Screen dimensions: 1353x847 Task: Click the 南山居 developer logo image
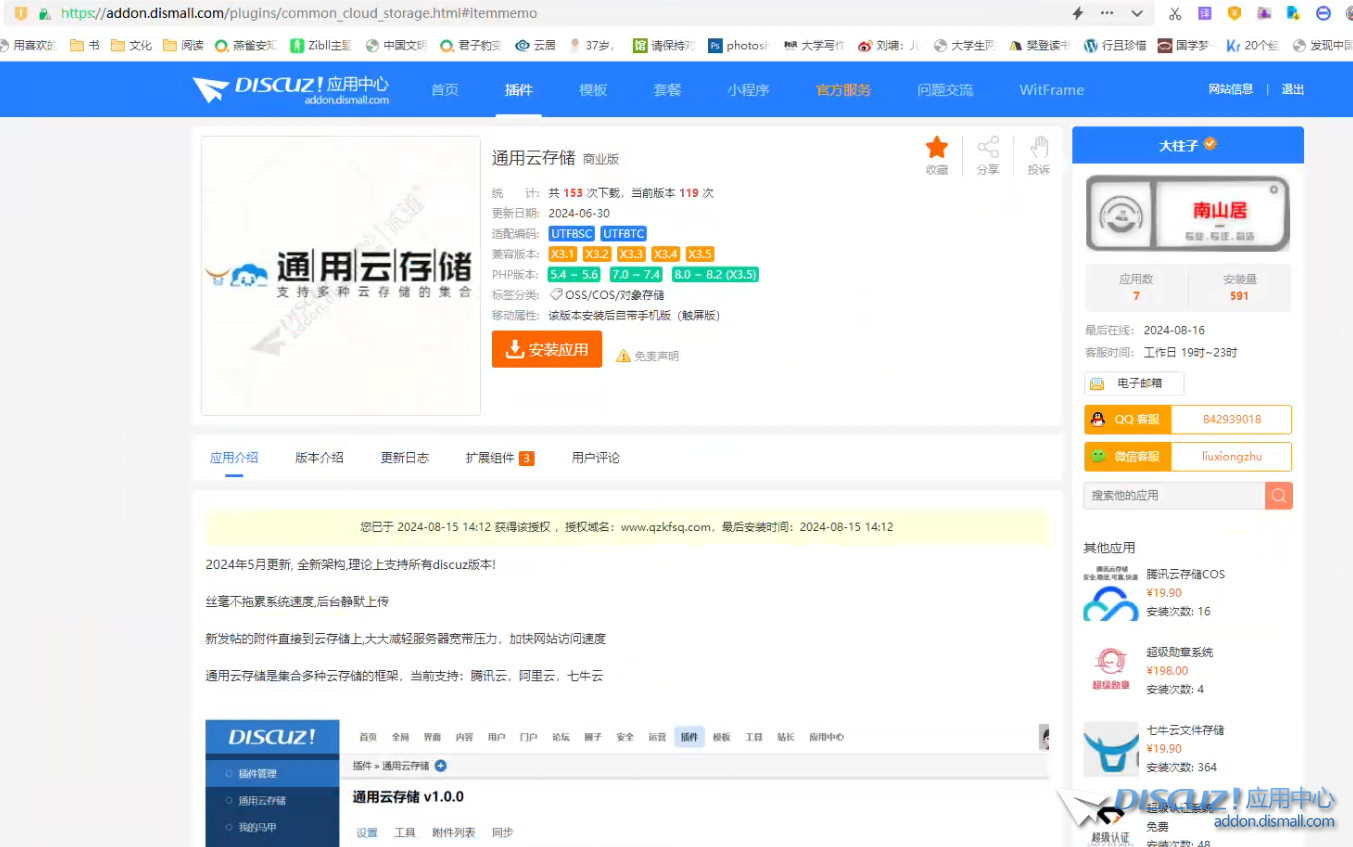coord(1188,213)
